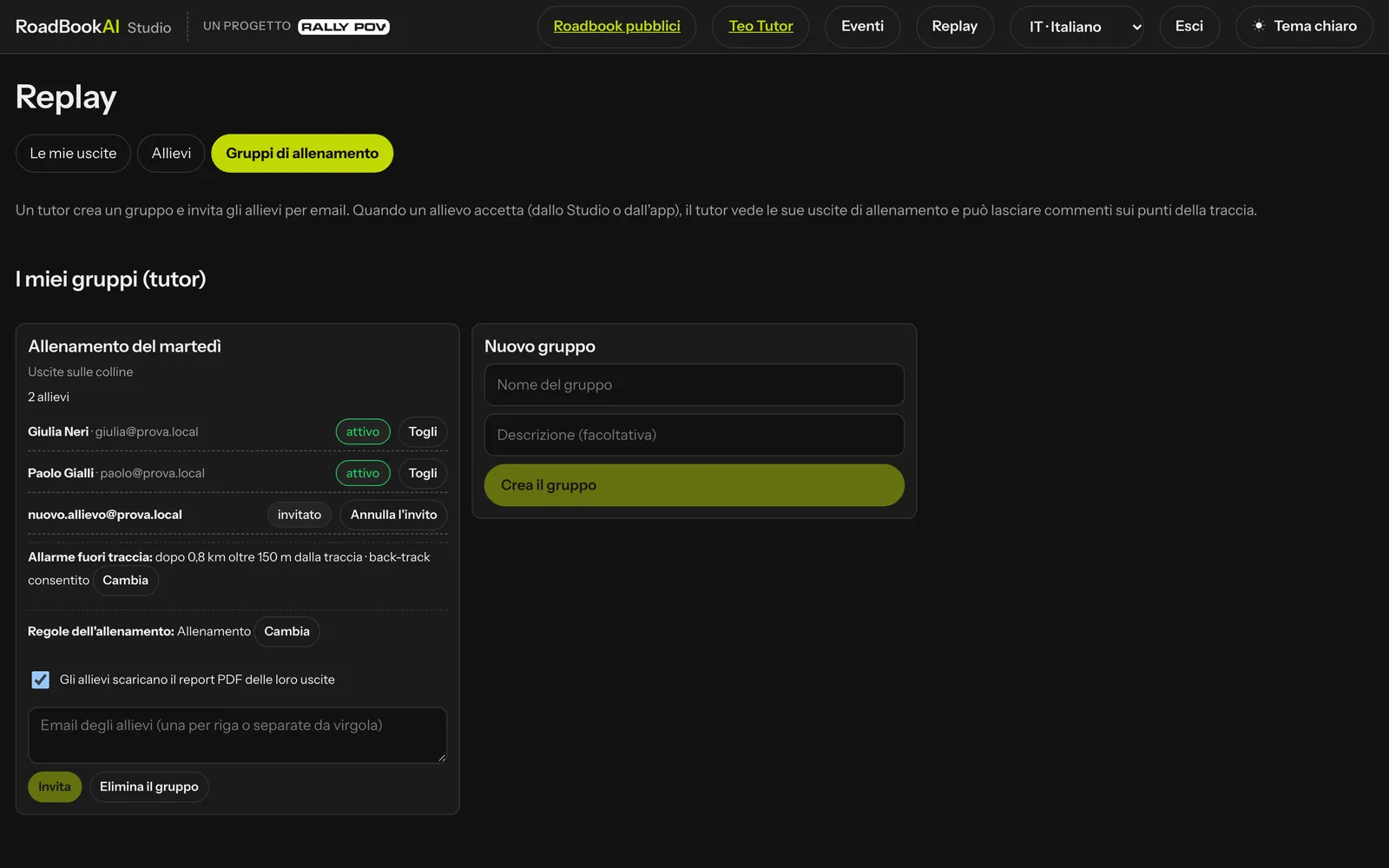The image size is (1389, 868).
Task: Click the attivo badge for Paolo Gialli
Action: tap(363, 473)
